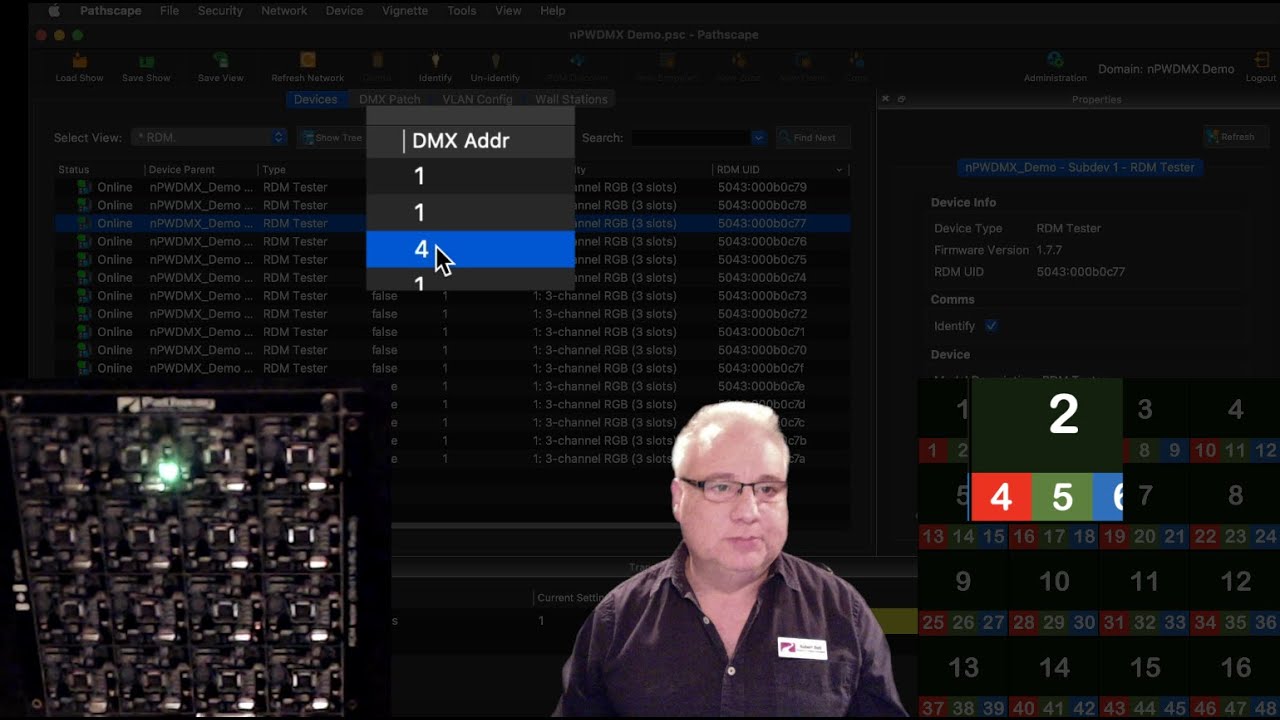1280x720 pixels.
Task: Open the Pathscape application menu
Action: pyautogui.click(x=111, y=10)
